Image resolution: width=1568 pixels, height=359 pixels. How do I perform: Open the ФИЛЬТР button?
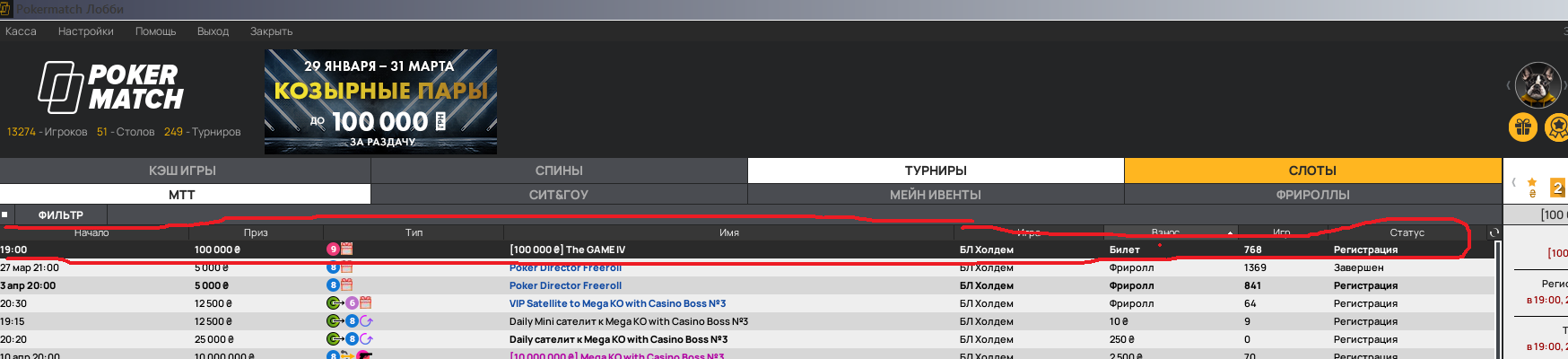click(x=60, y=215)
